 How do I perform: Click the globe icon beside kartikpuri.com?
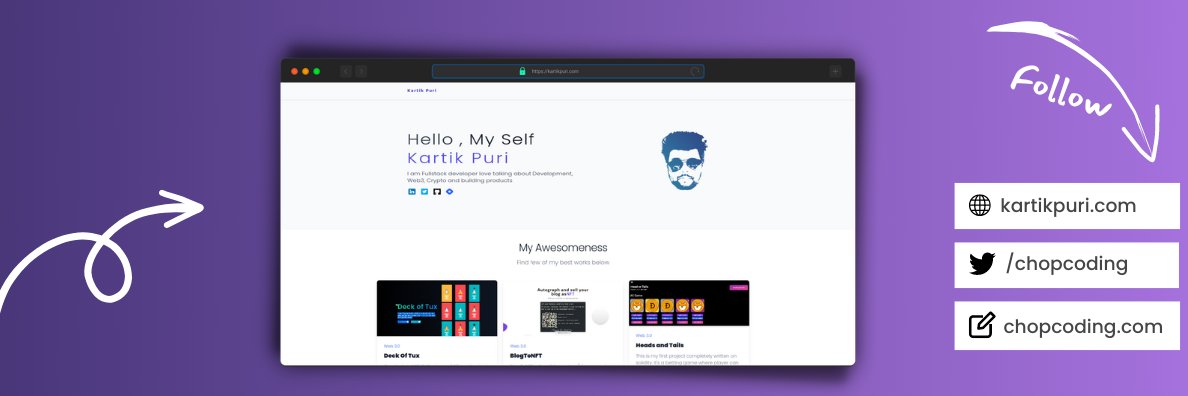[980, 205]
